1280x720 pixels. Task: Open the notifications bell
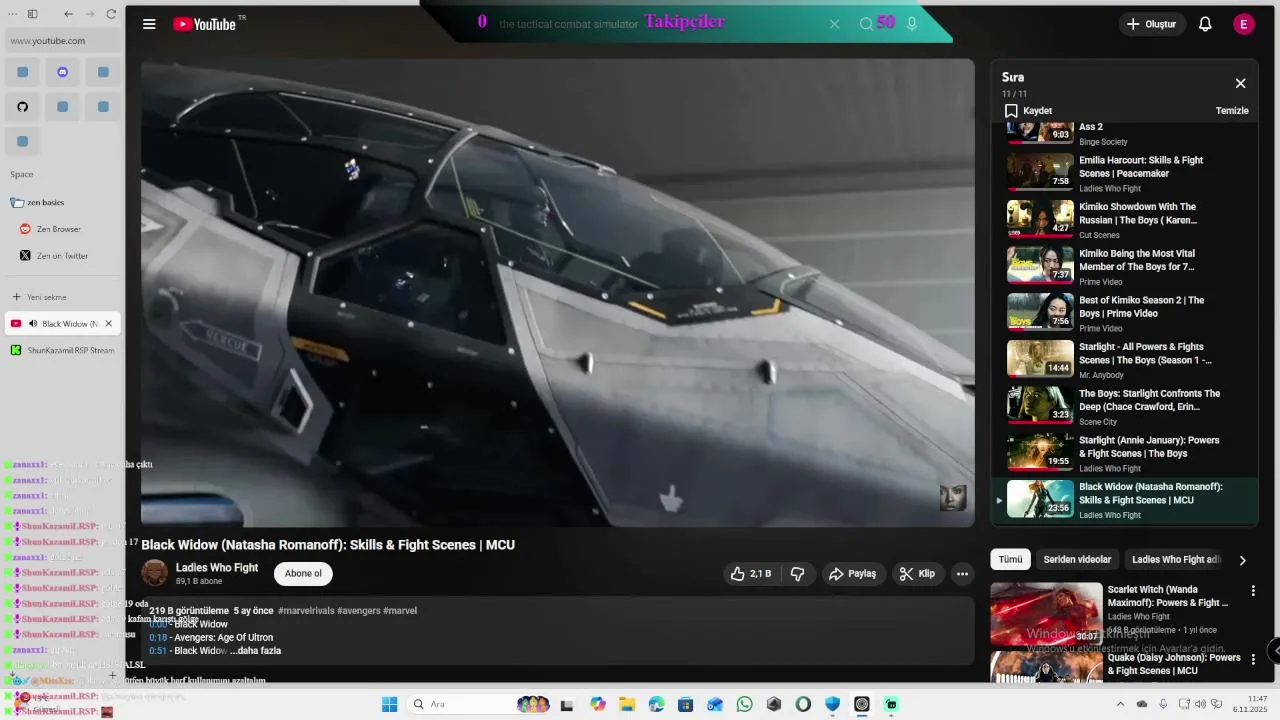pyautogui.click(x=1205, y=24)
